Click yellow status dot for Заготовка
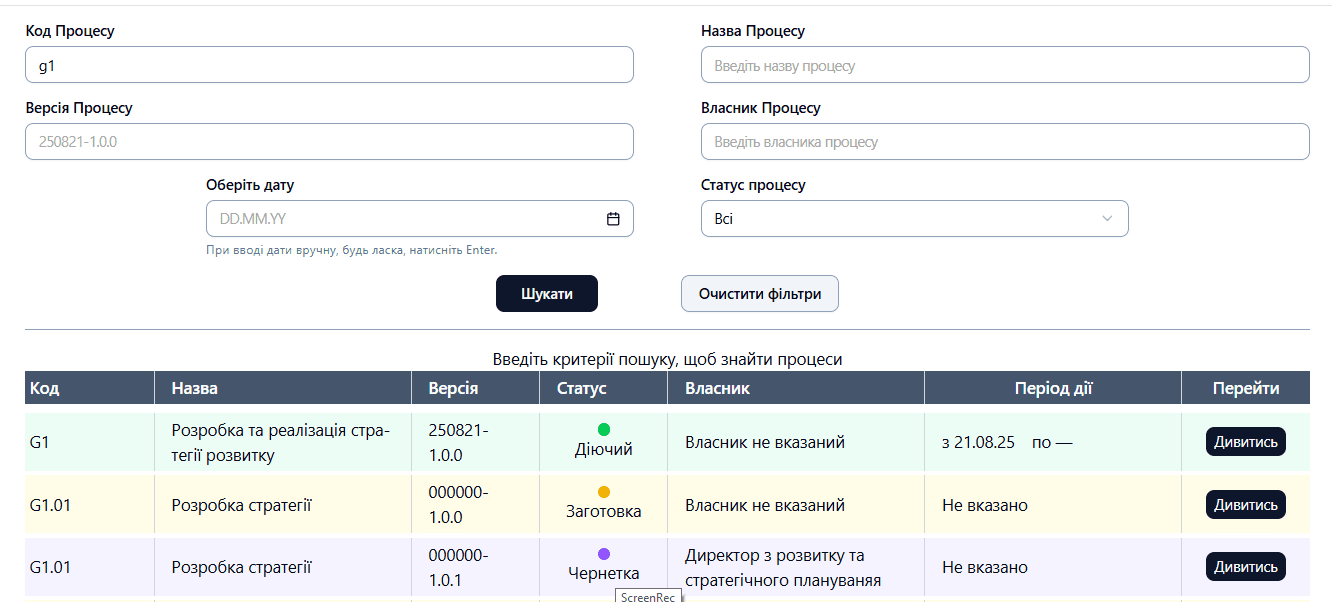Screen dimensions: 1332x602 point(604,492)
